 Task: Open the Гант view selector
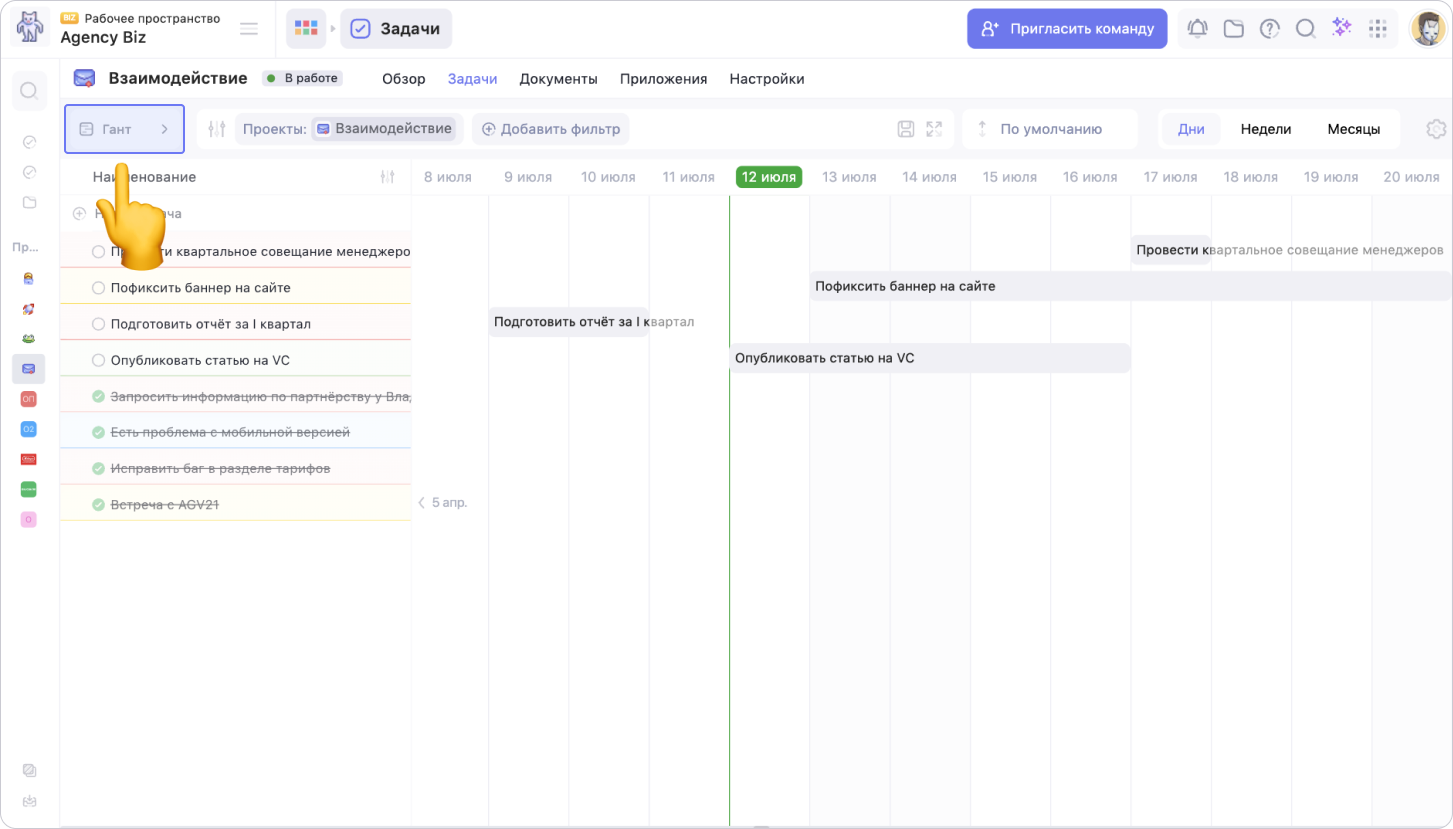pos(124,129)
